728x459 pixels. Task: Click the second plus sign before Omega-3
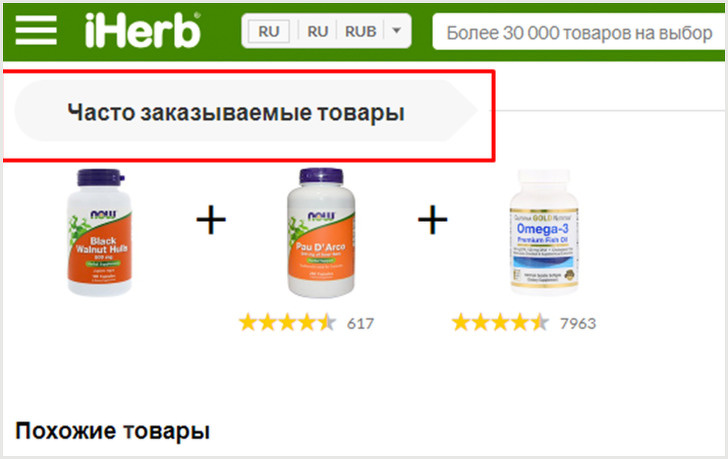coord(432,220)
